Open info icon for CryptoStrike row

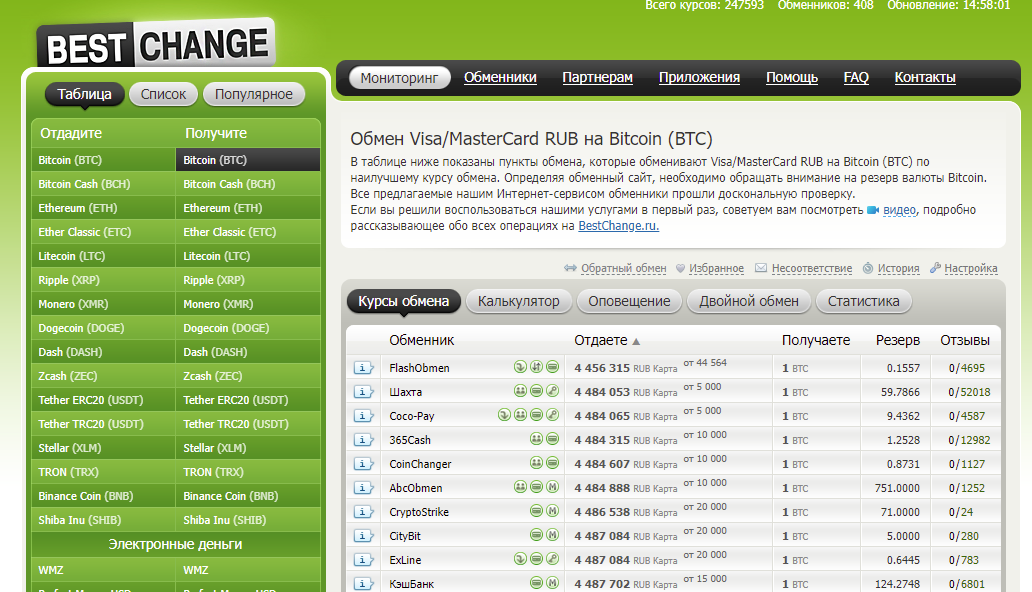point(363,512)
